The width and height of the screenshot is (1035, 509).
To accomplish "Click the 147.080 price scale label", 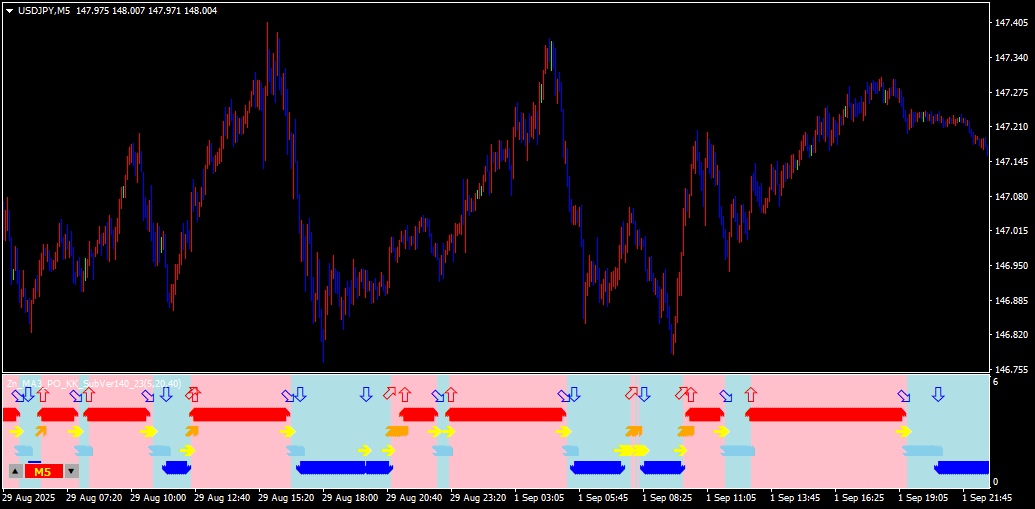I will click(1010, 197).
